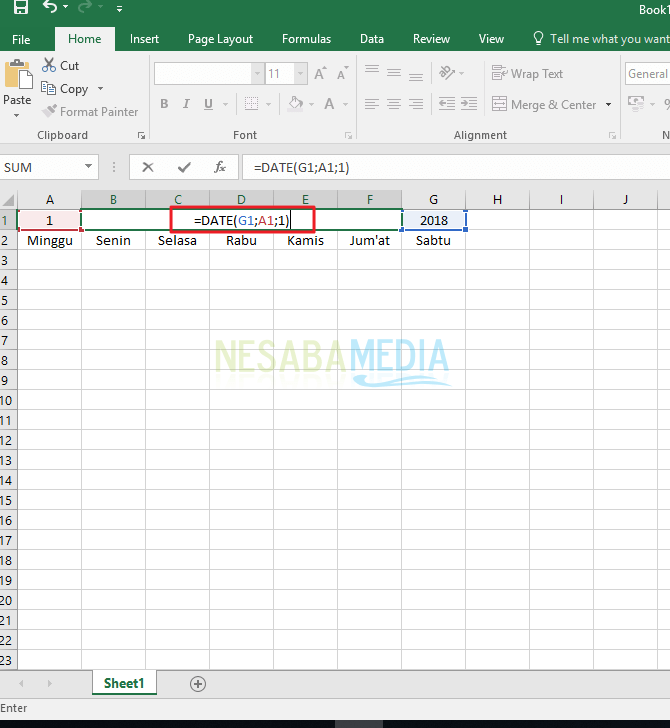Click the cell labeled Minggu
The height and width of the screenshot is (728, 670).
click(50, 240)
